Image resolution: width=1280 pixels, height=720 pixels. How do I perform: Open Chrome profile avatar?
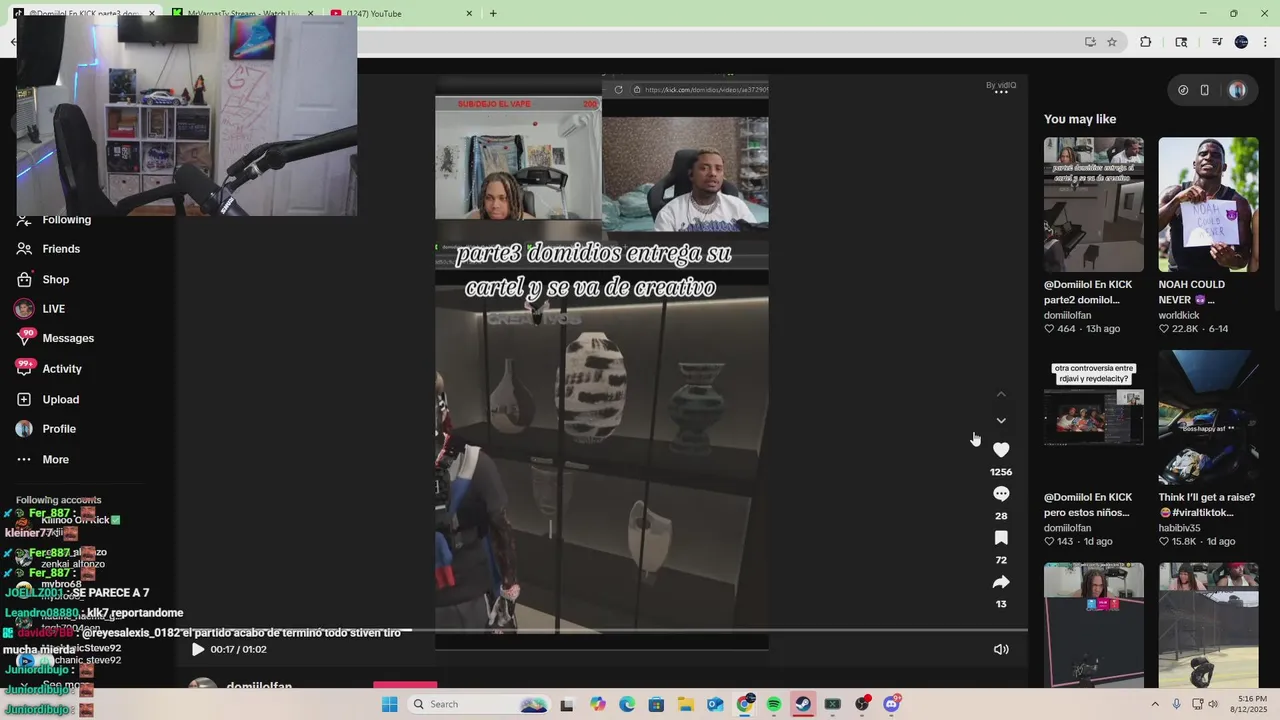(1241, 42)
